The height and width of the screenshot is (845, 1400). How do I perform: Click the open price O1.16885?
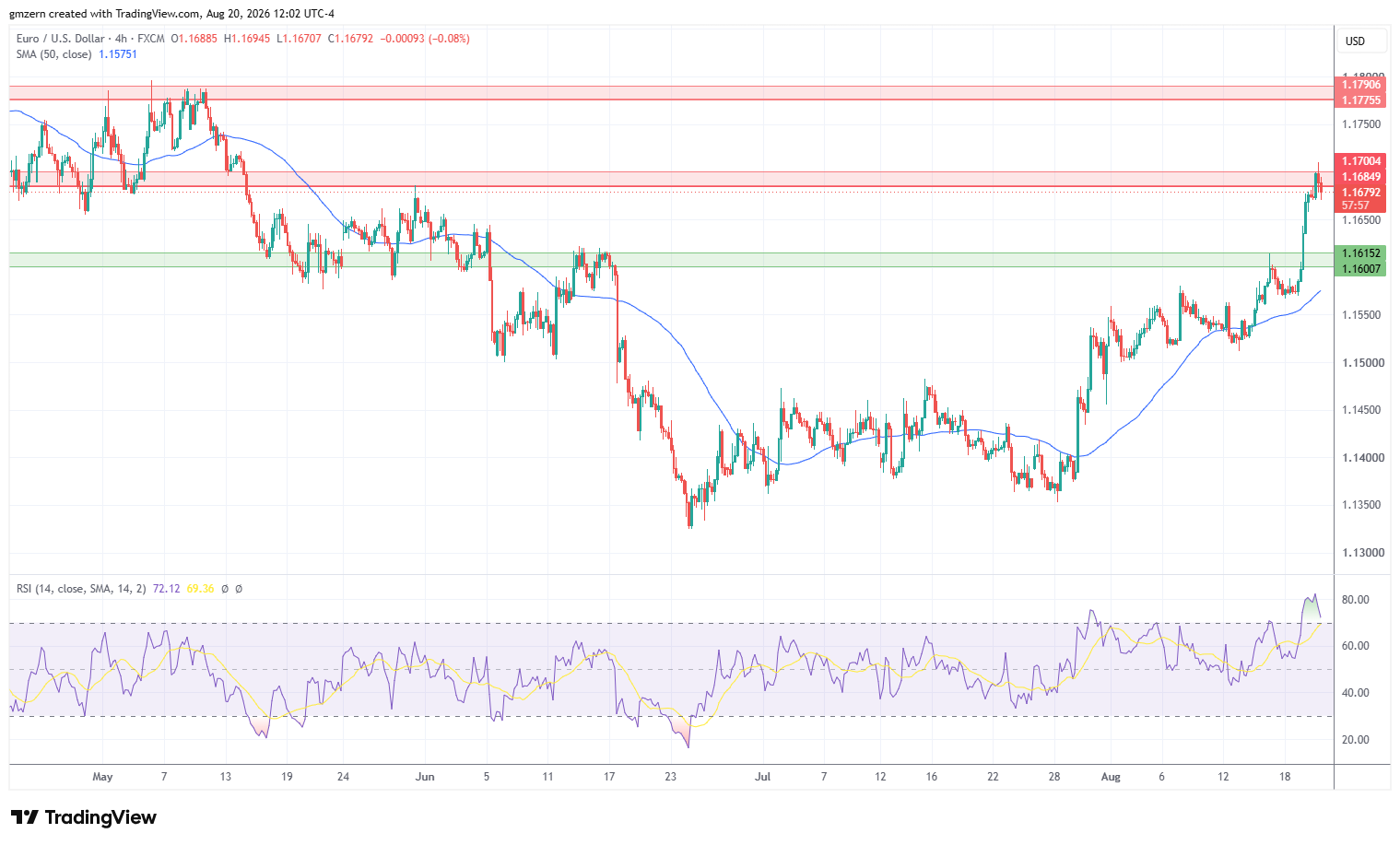point(194,39)
